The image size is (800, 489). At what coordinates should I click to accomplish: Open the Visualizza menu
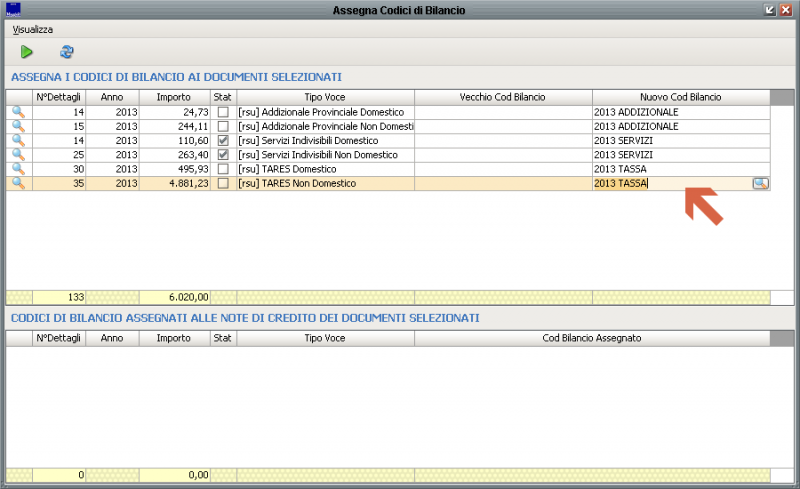(33, 30)
